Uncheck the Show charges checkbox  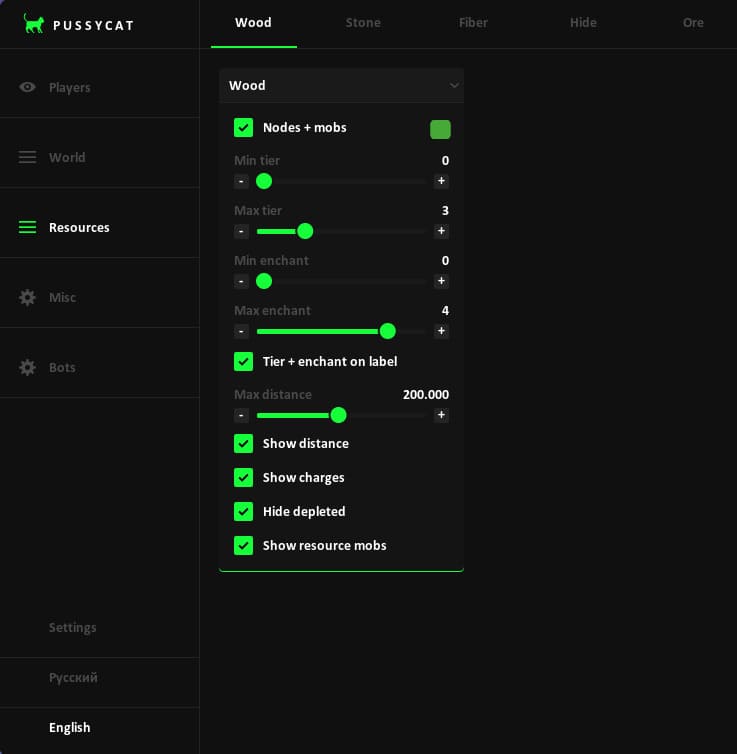[243, 478]
